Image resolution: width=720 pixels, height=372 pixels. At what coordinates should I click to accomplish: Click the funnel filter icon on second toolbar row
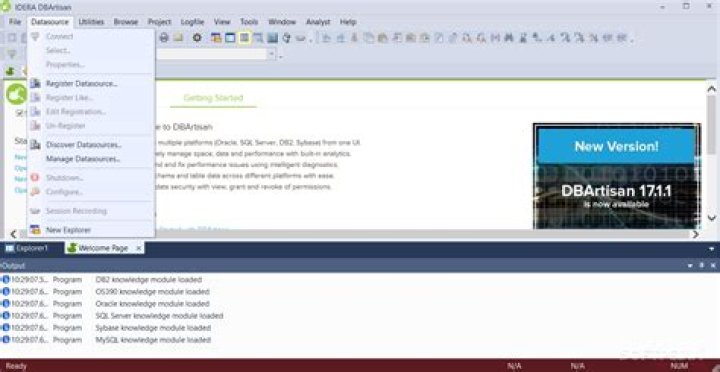coord(12,54)
